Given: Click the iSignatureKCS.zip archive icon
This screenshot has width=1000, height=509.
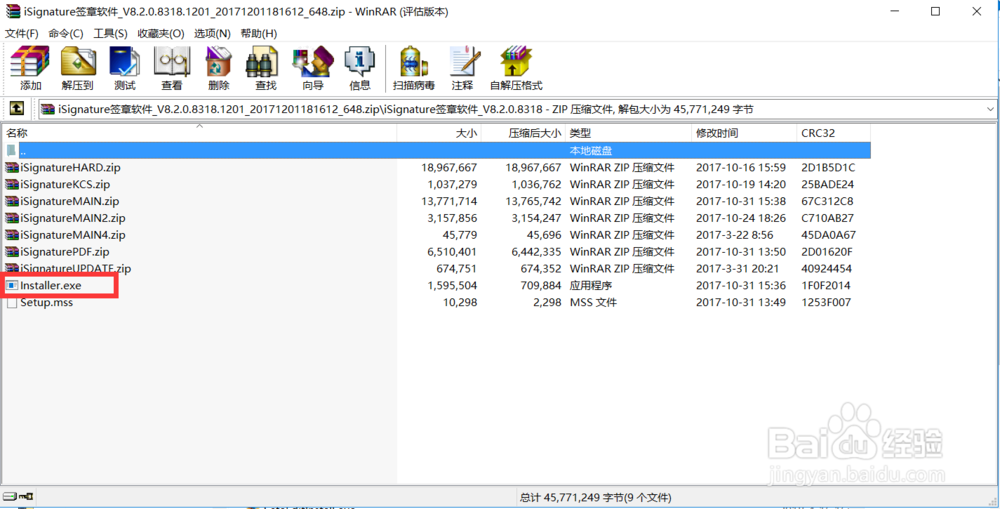Looking at the screenshot, I should pos(11,184).
